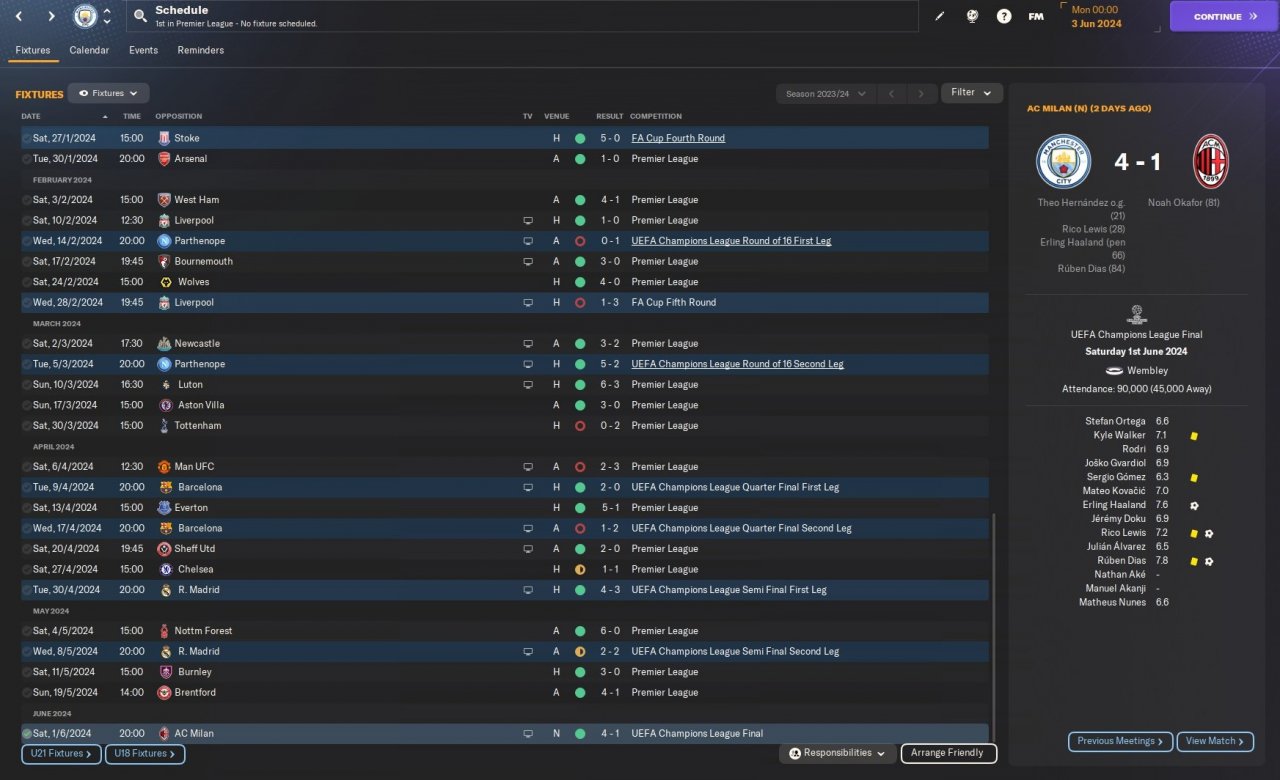This screenshot has width=1280, height=780.
Task: Click the TV icon in the Newcastle row
Action: [x=528, y=344]
